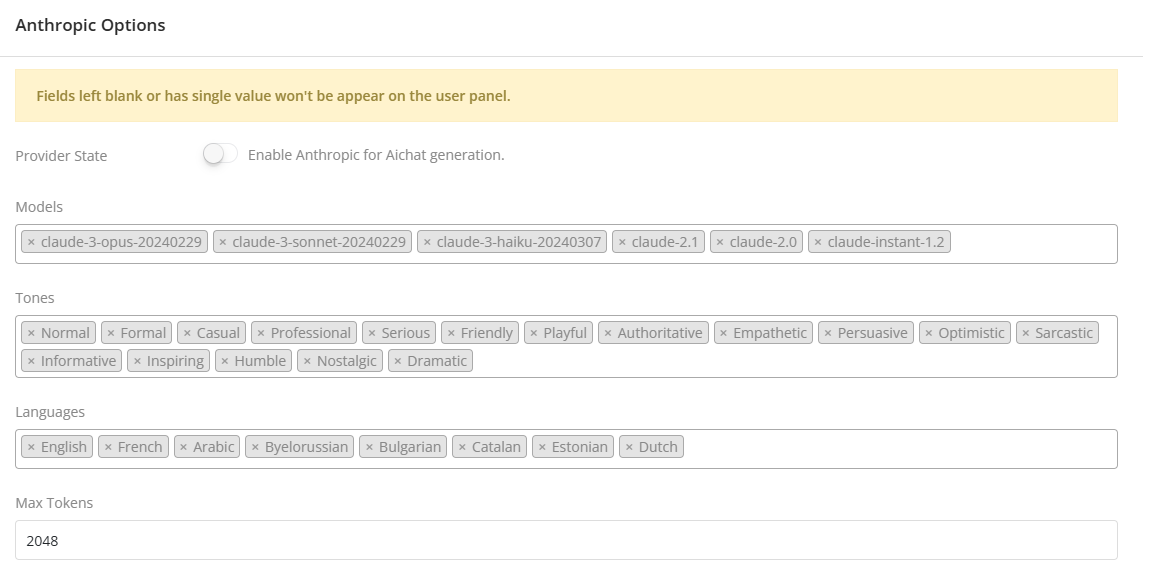Remove the claude-3-haiku-20240307 model tag

coord(427,242)
